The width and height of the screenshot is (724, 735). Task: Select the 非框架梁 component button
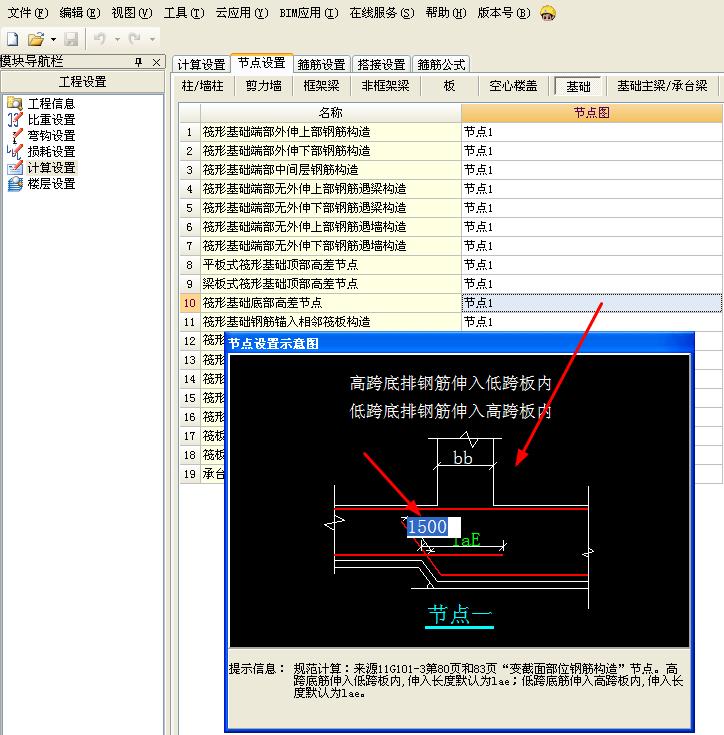[385, 86]
